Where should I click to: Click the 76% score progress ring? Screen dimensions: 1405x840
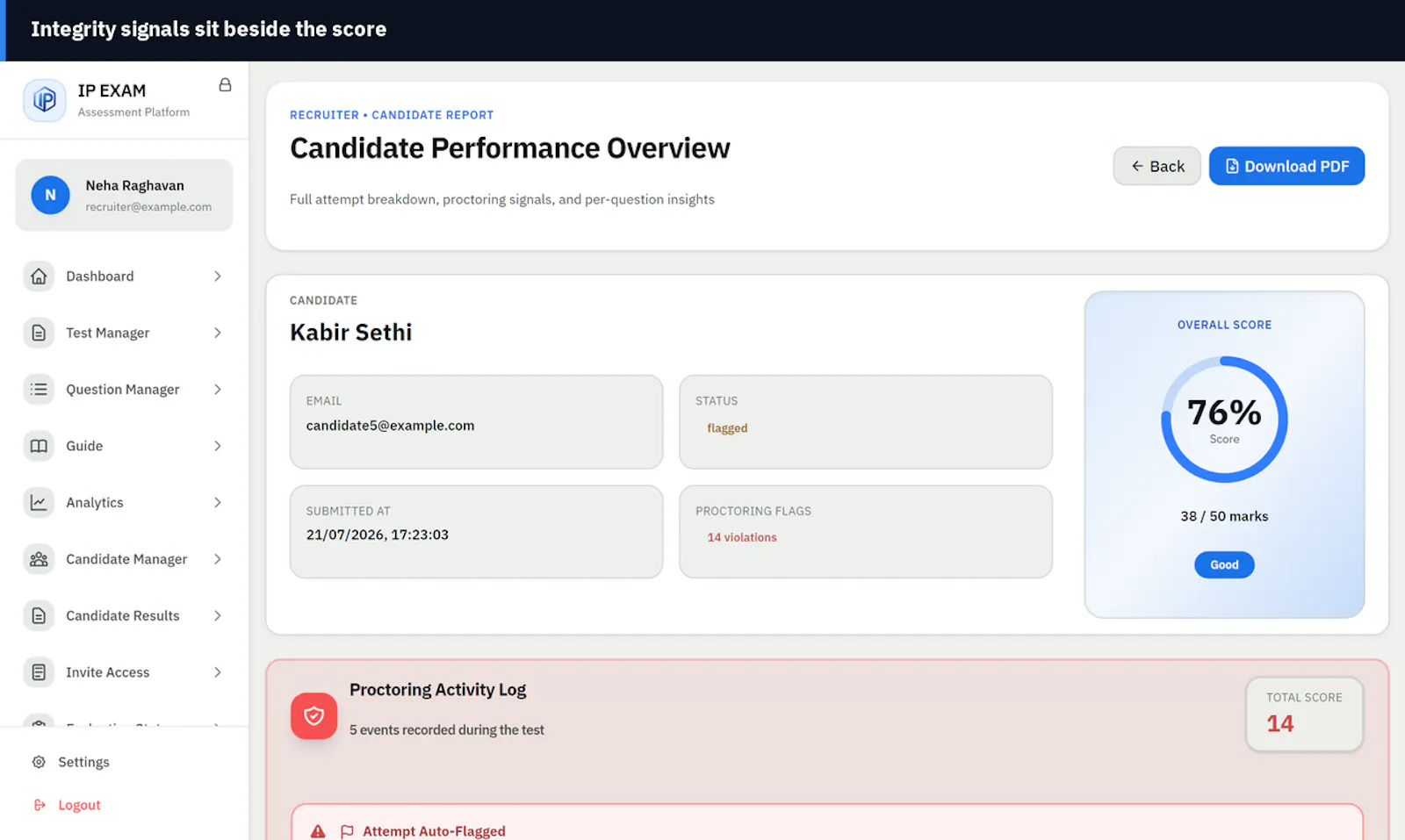pyautogui.click(x=1224, y=420)
